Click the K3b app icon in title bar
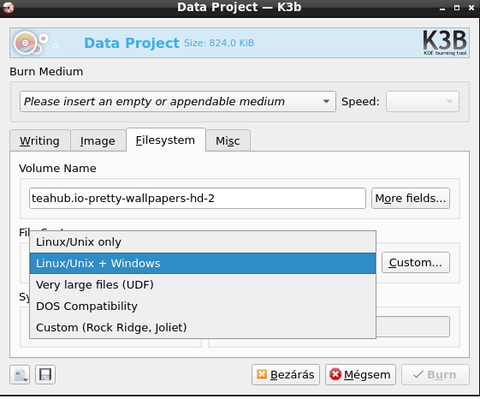This screenshot has width=480, height=399. [x=8, y=7]
